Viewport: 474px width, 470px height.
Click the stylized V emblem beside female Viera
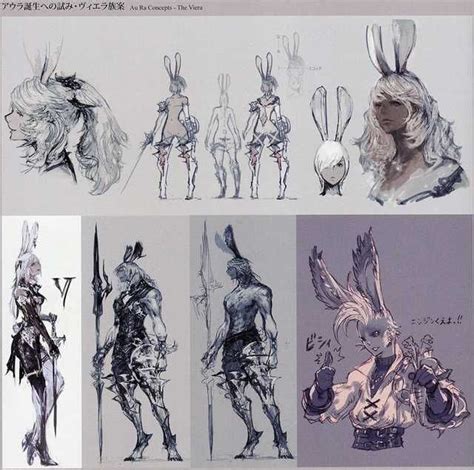coord(65,292)
